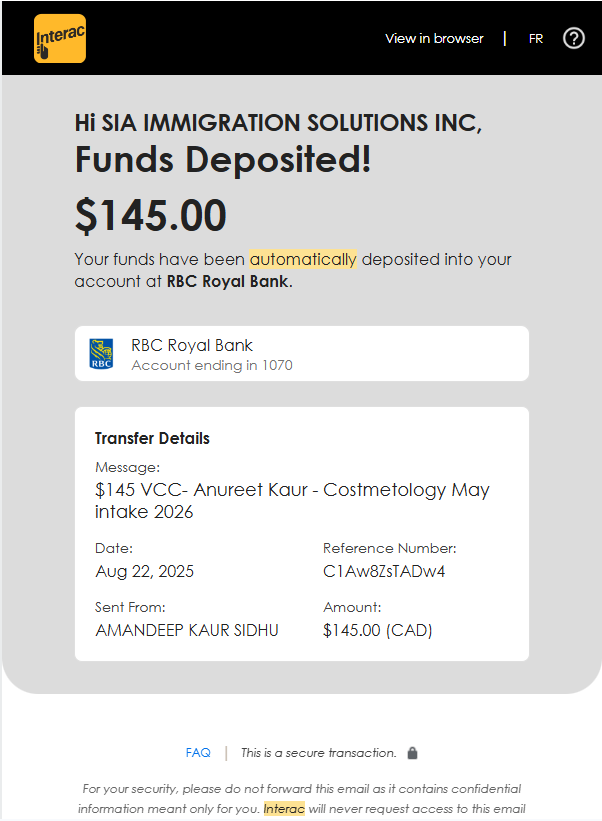Click the amount $145.00 (CAD) value

click(377, 630)
